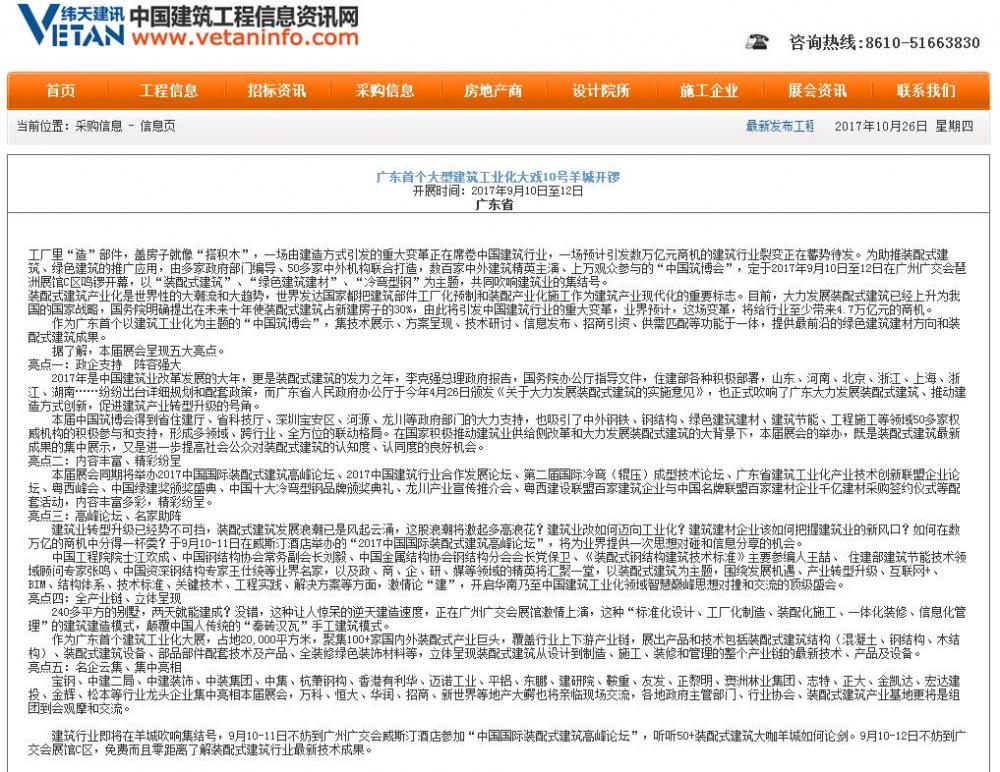The image size is (1000, 772).
Task: Switch to the 房地产商 section
Action: pos(493,91)
